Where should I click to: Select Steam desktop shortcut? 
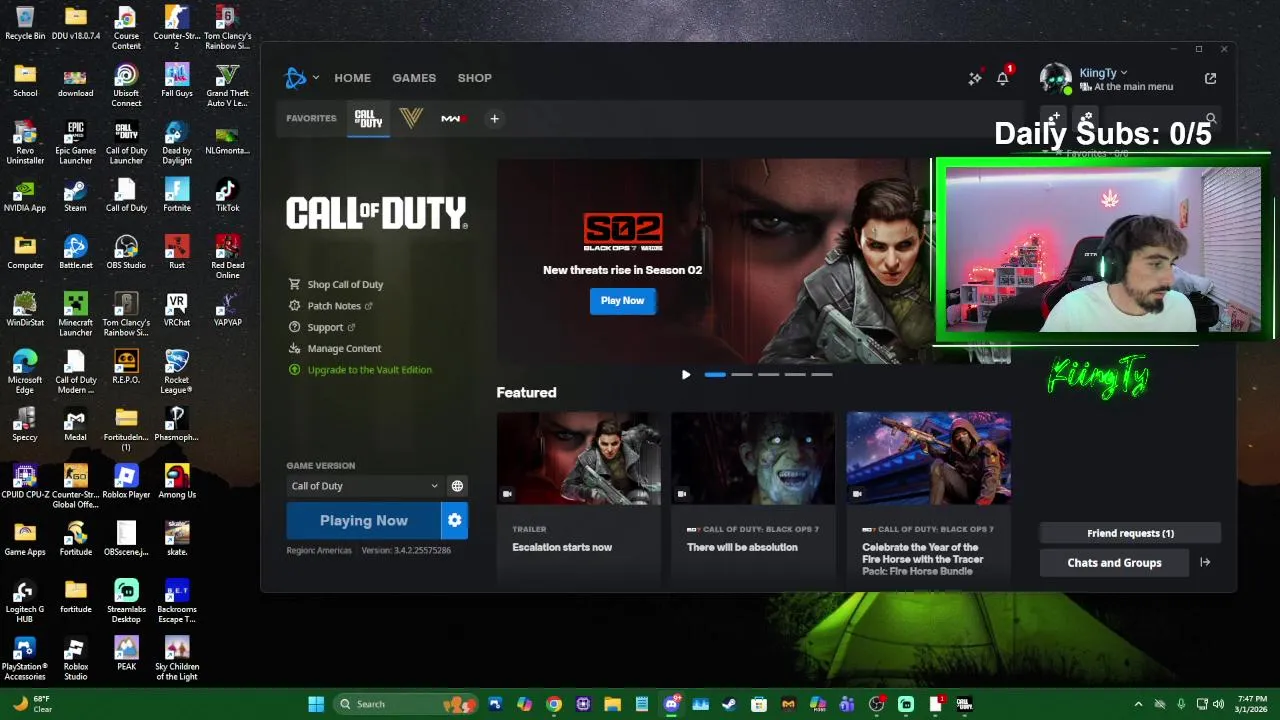tap(75, 195)
